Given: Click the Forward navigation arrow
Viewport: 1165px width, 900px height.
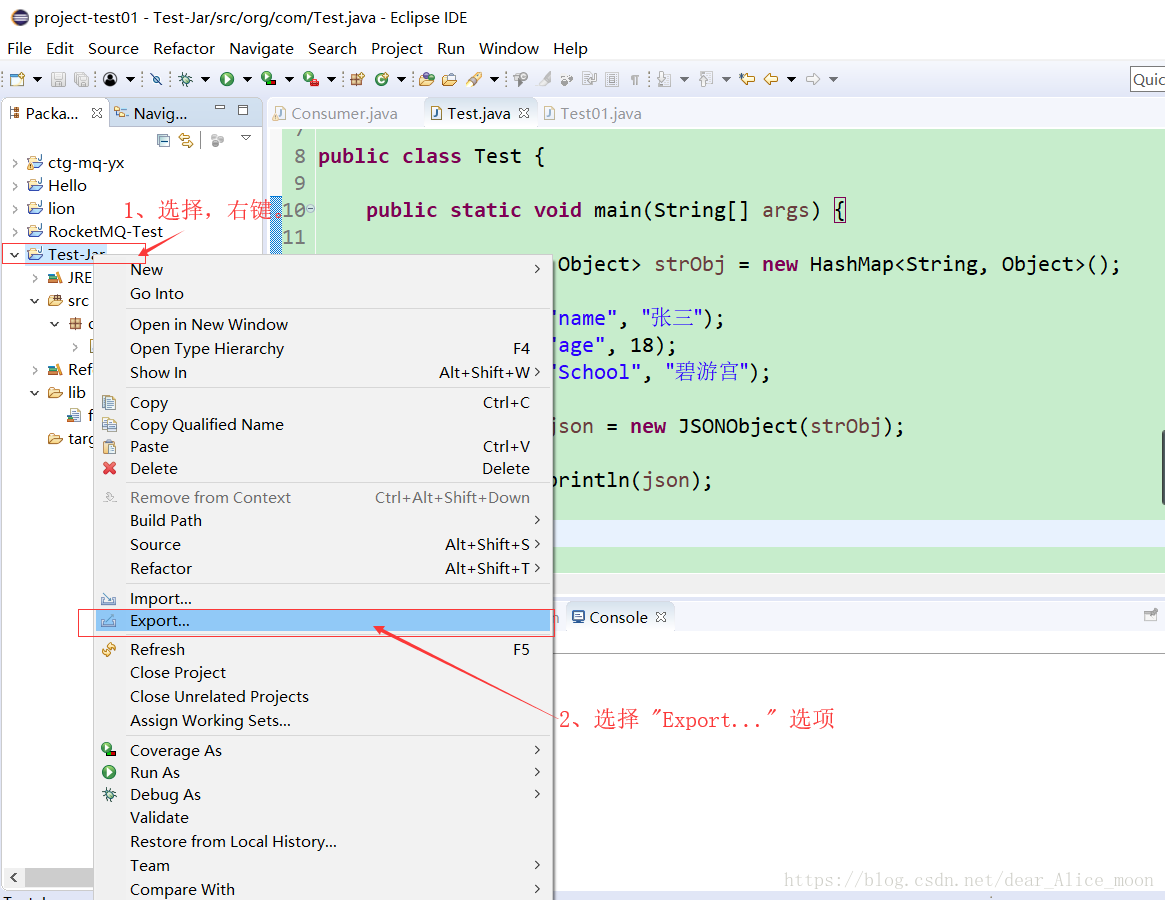Looking at the screenshot, I should [813, 79].
